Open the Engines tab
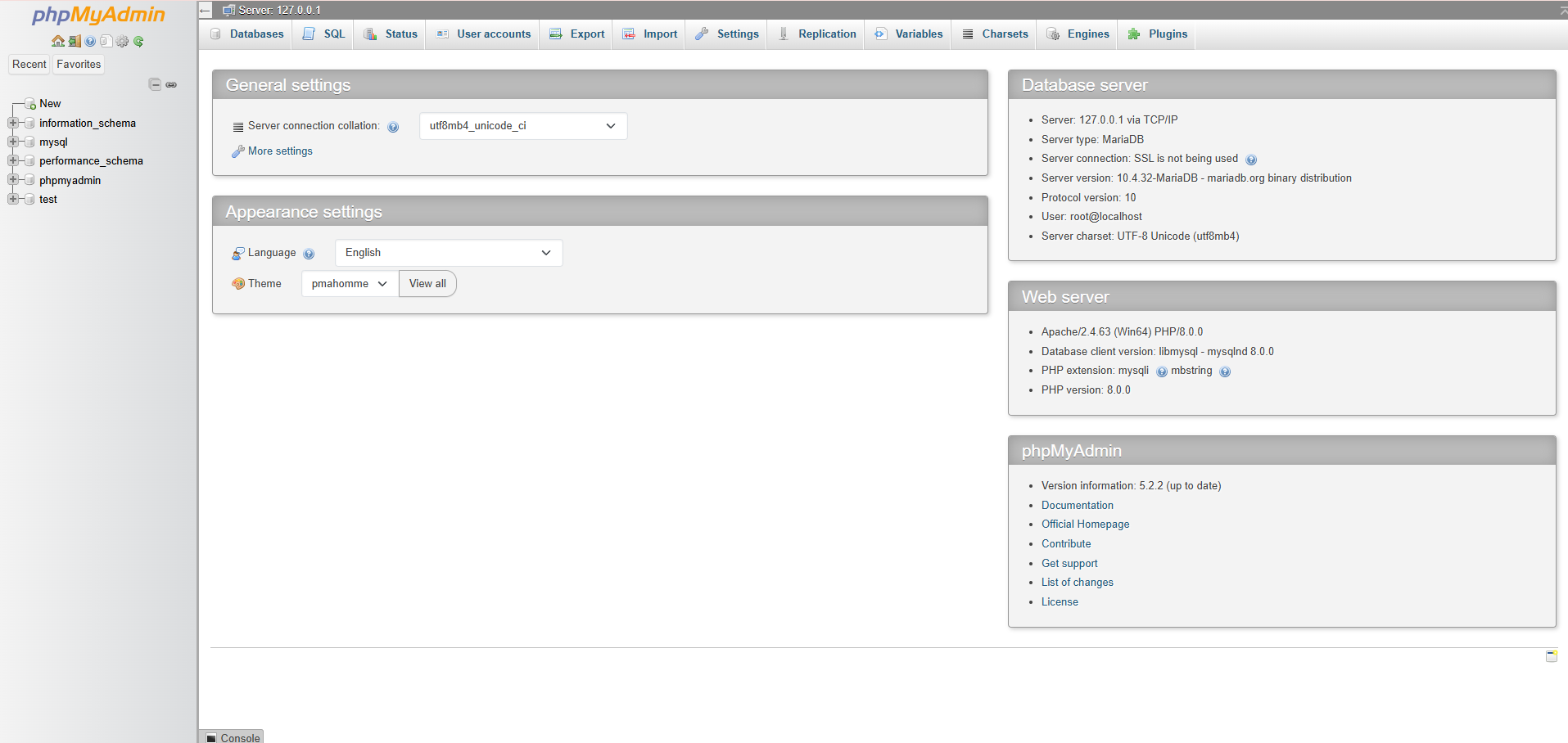Image resolution: width=1568 pixels, height=743 pixels. tap(1078, 34)
